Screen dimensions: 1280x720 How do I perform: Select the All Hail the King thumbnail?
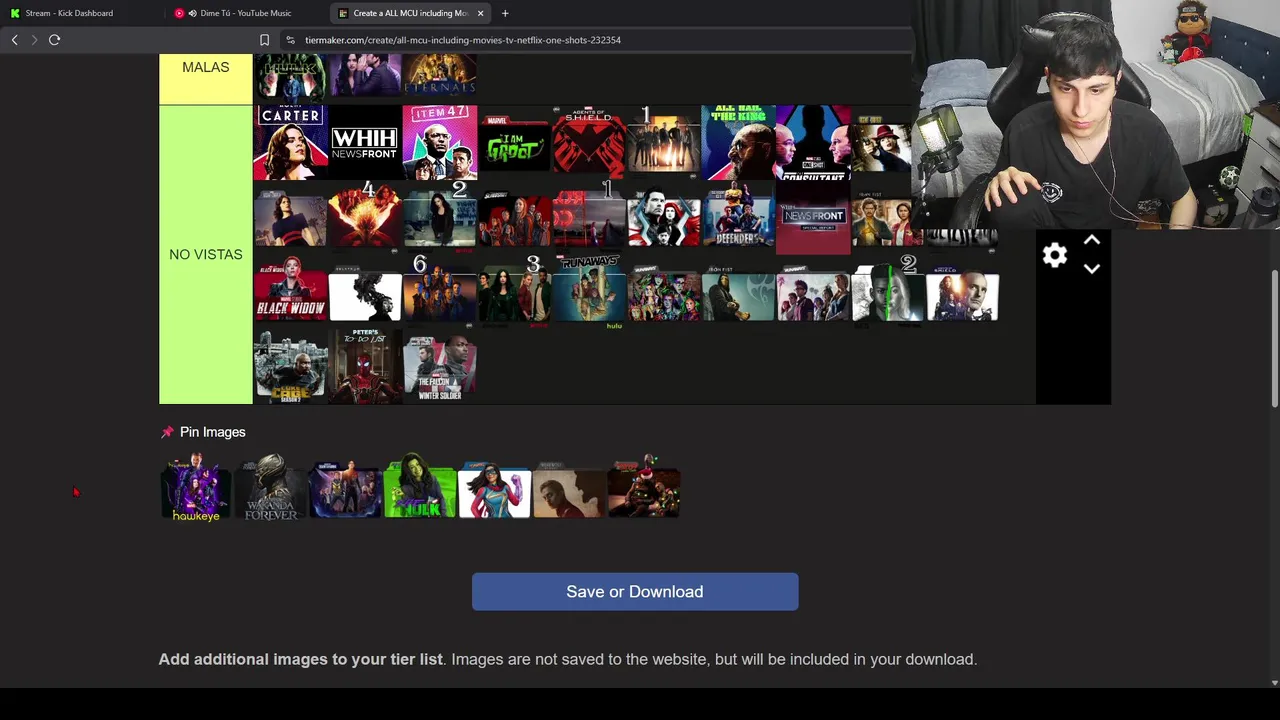coord(738,143)
